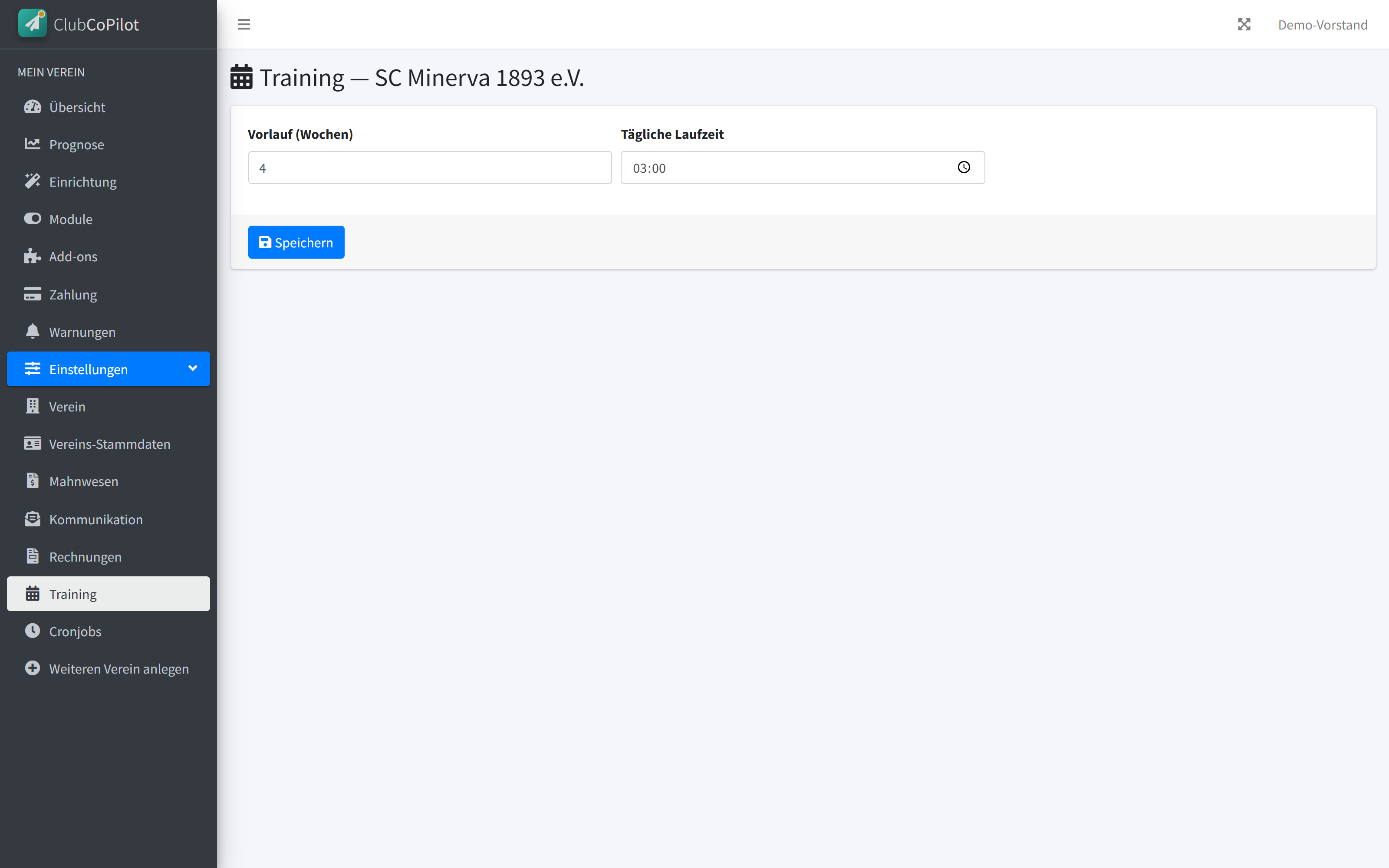Click the Tägliche Laufzeit time field
This screenshot has height=868, width=1389.
point(803,168)
